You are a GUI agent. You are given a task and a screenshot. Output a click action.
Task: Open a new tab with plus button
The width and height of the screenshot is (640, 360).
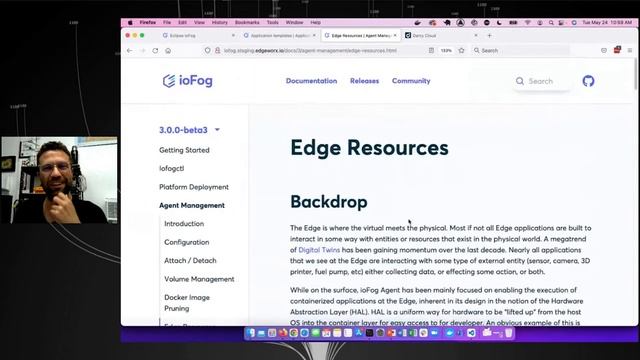489,36
